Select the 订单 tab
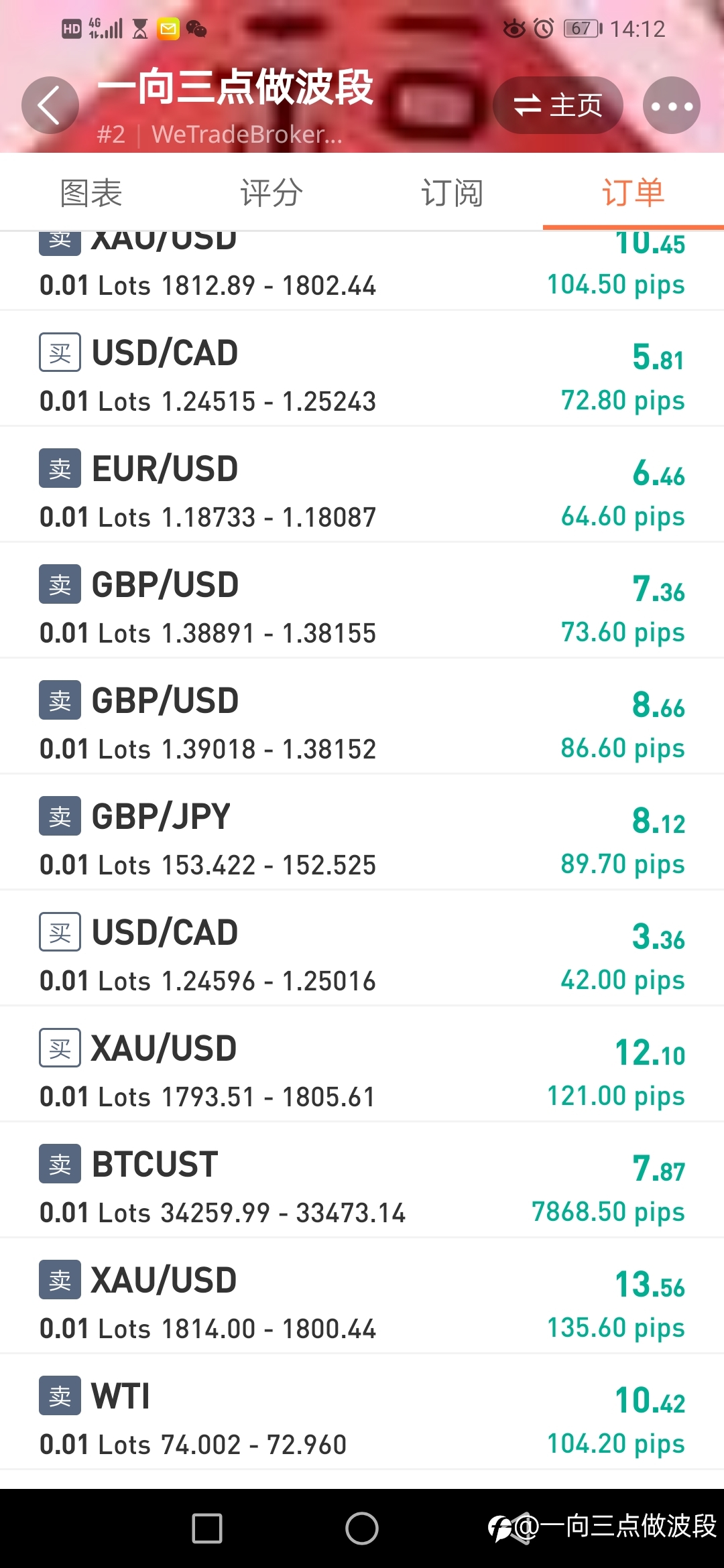Screen dimensions: 724x1568 [633, 193]
